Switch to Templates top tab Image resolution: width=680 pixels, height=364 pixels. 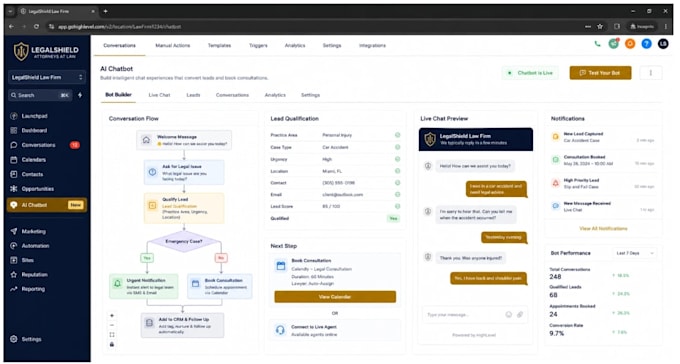point(219,46)
